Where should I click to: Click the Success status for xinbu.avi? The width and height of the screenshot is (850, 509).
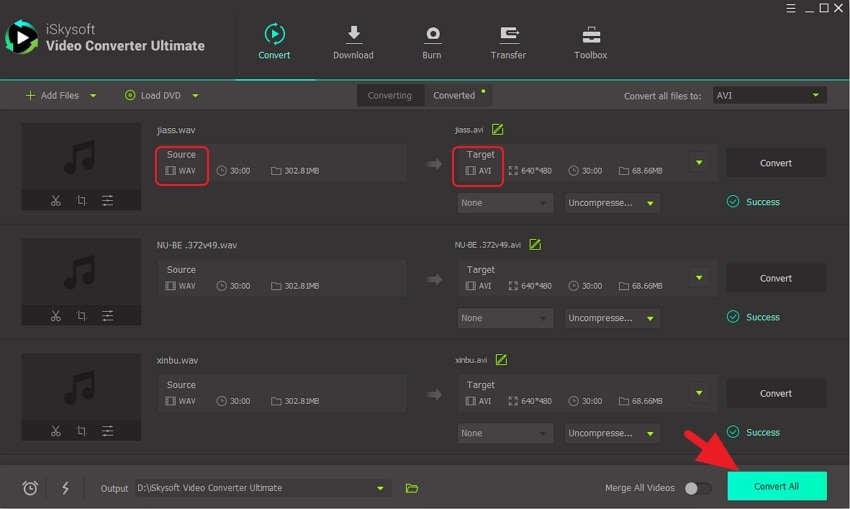[x=754, y=432]
